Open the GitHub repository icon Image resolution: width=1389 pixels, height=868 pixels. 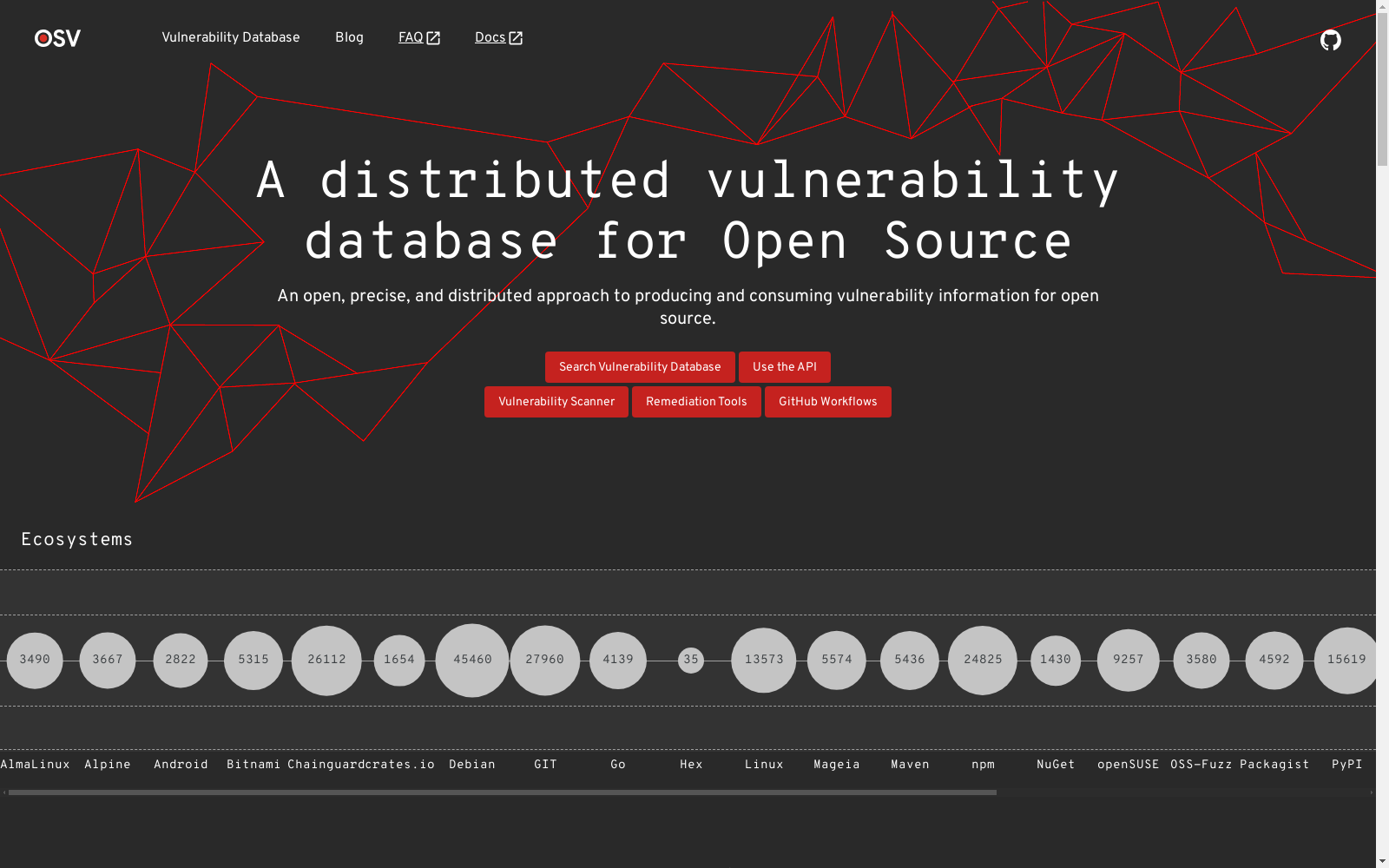(1330, 40)
